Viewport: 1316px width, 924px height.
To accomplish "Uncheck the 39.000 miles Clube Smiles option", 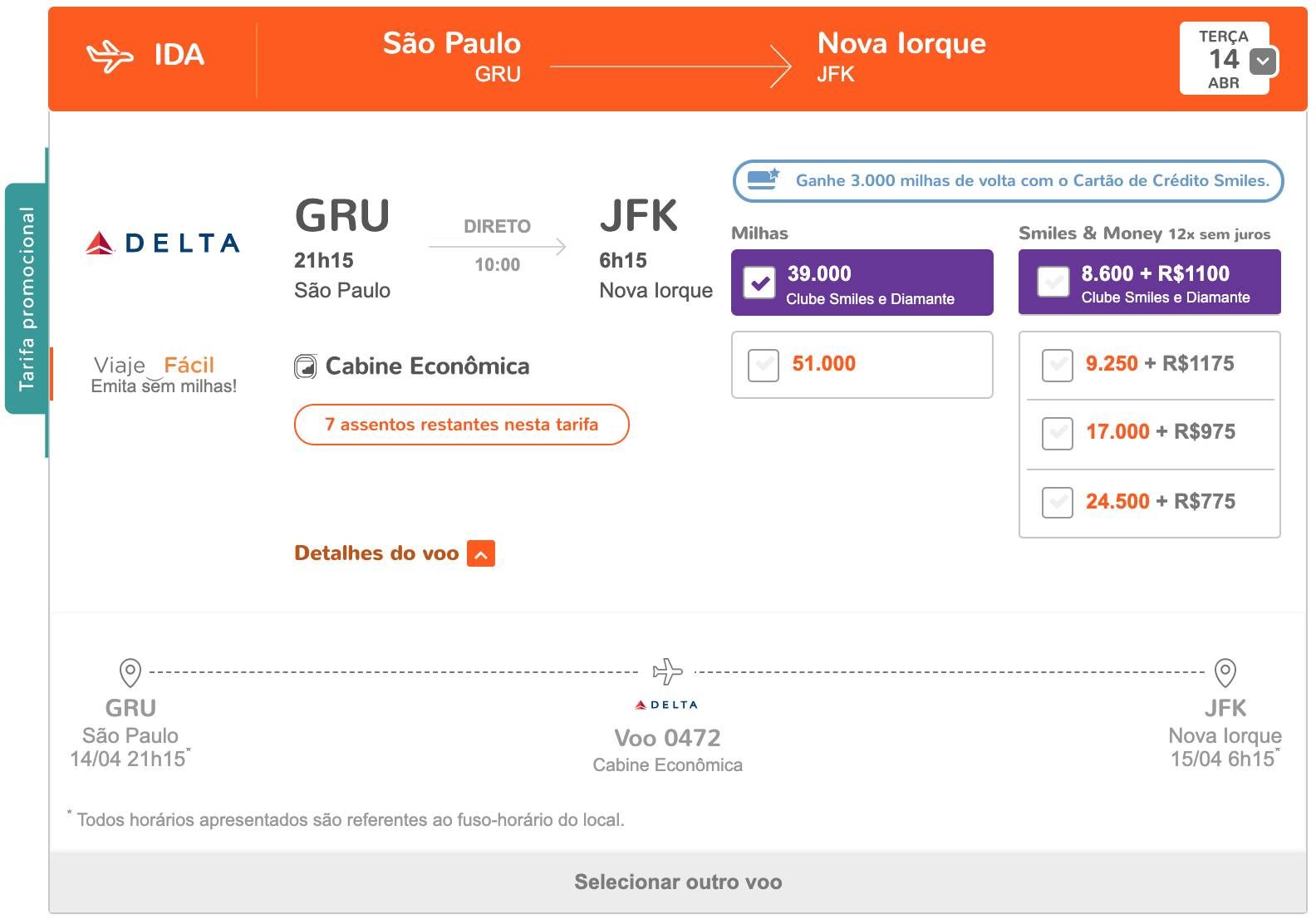I will pos(760,283).
